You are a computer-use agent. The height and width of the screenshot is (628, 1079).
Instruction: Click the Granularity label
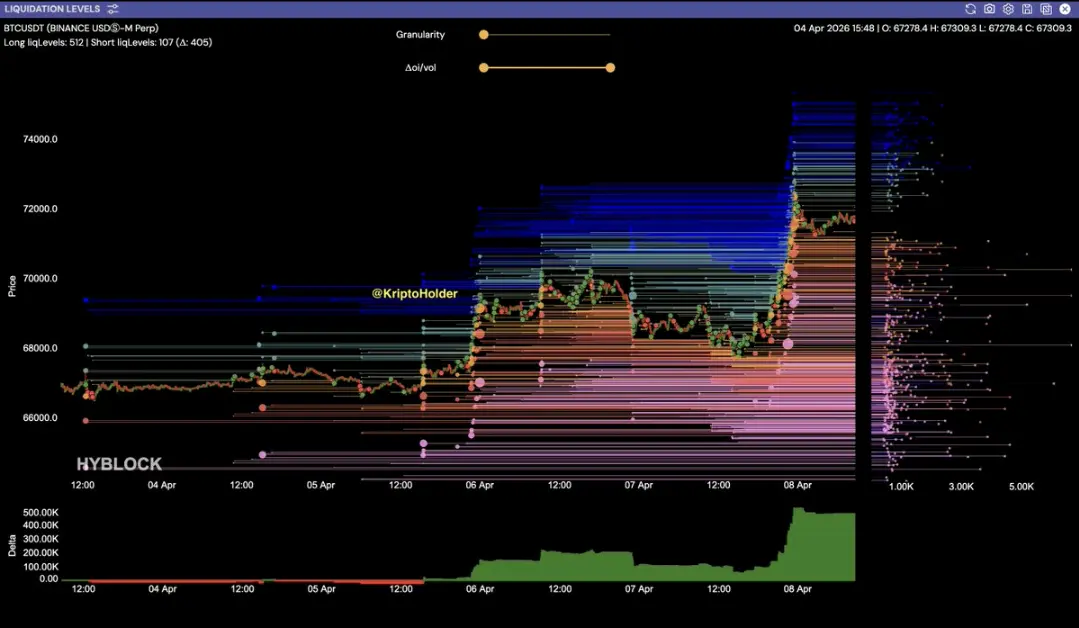coord(420,34)
